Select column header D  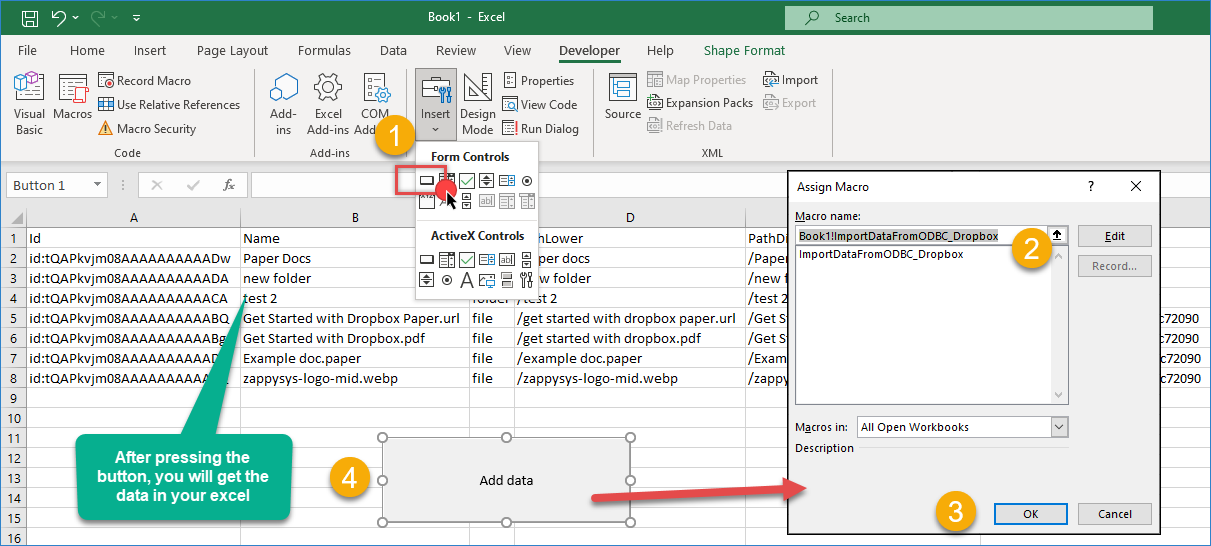click(630, 218)
